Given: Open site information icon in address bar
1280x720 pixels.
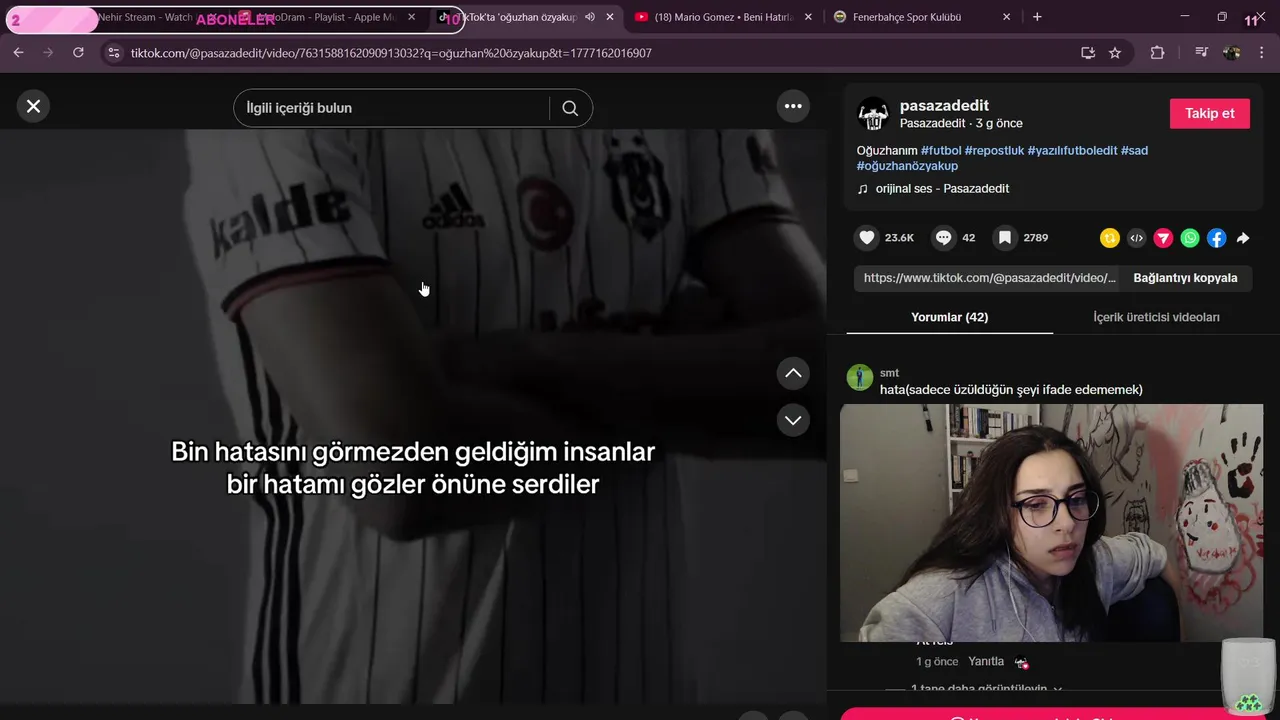Looking at the screenshot, I should tap(113, 53).
